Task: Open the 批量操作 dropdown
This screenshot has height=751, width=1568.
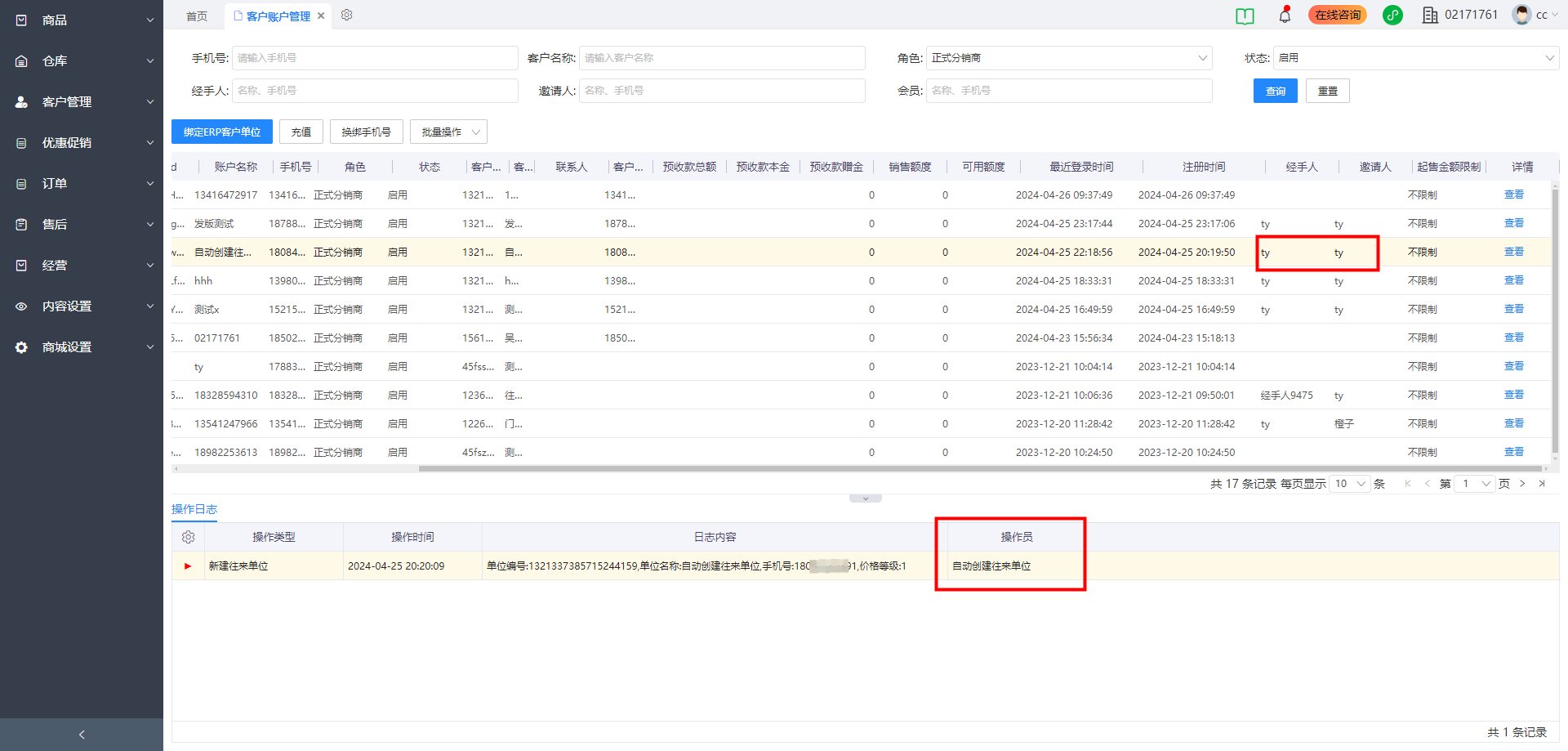Action: click(x=448, y=132)
